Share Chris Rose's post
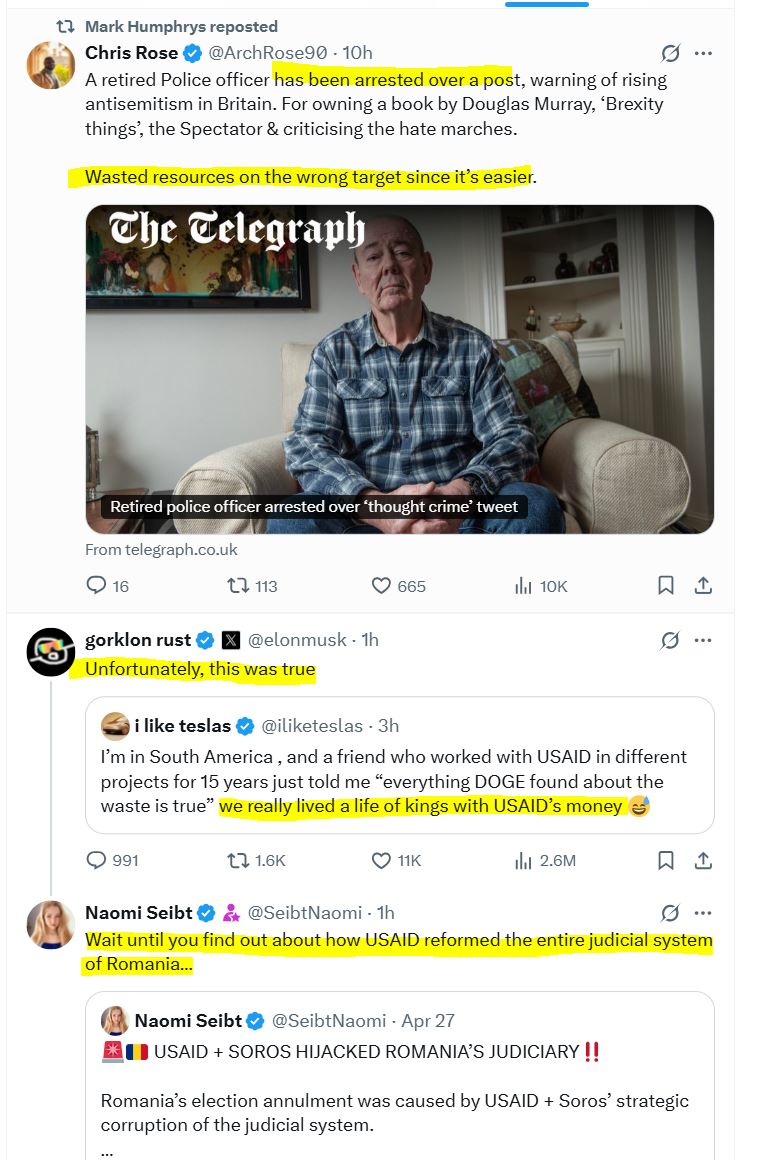 [x=703, y=586]
